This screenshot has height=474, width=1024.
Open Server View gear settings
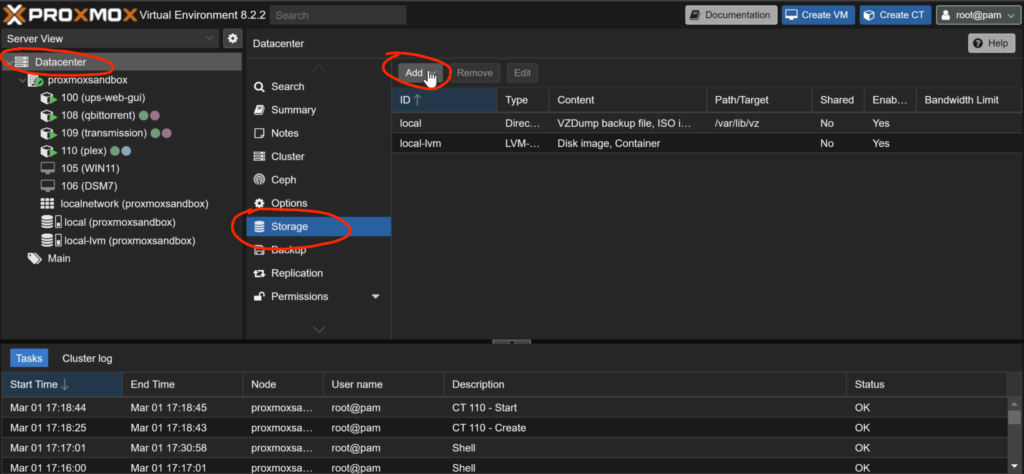(232, 39)
